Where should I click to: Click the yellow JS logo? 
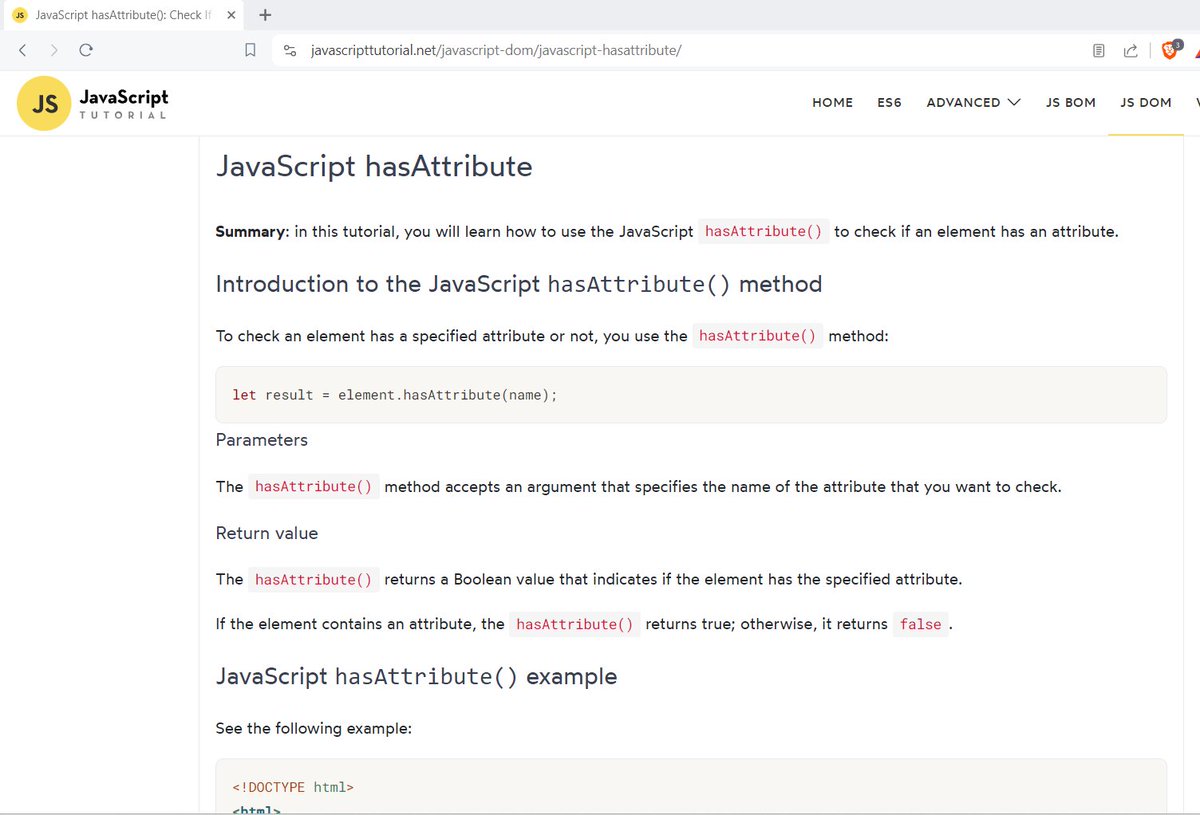(44, 103)
